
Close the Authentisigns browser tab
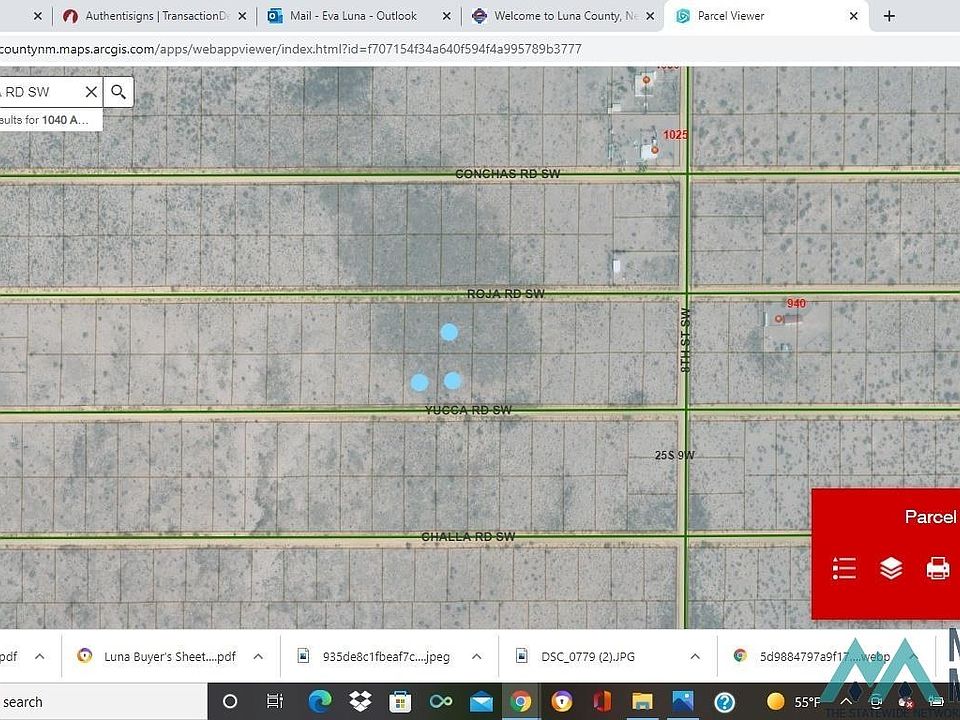[x=242, y=17]
